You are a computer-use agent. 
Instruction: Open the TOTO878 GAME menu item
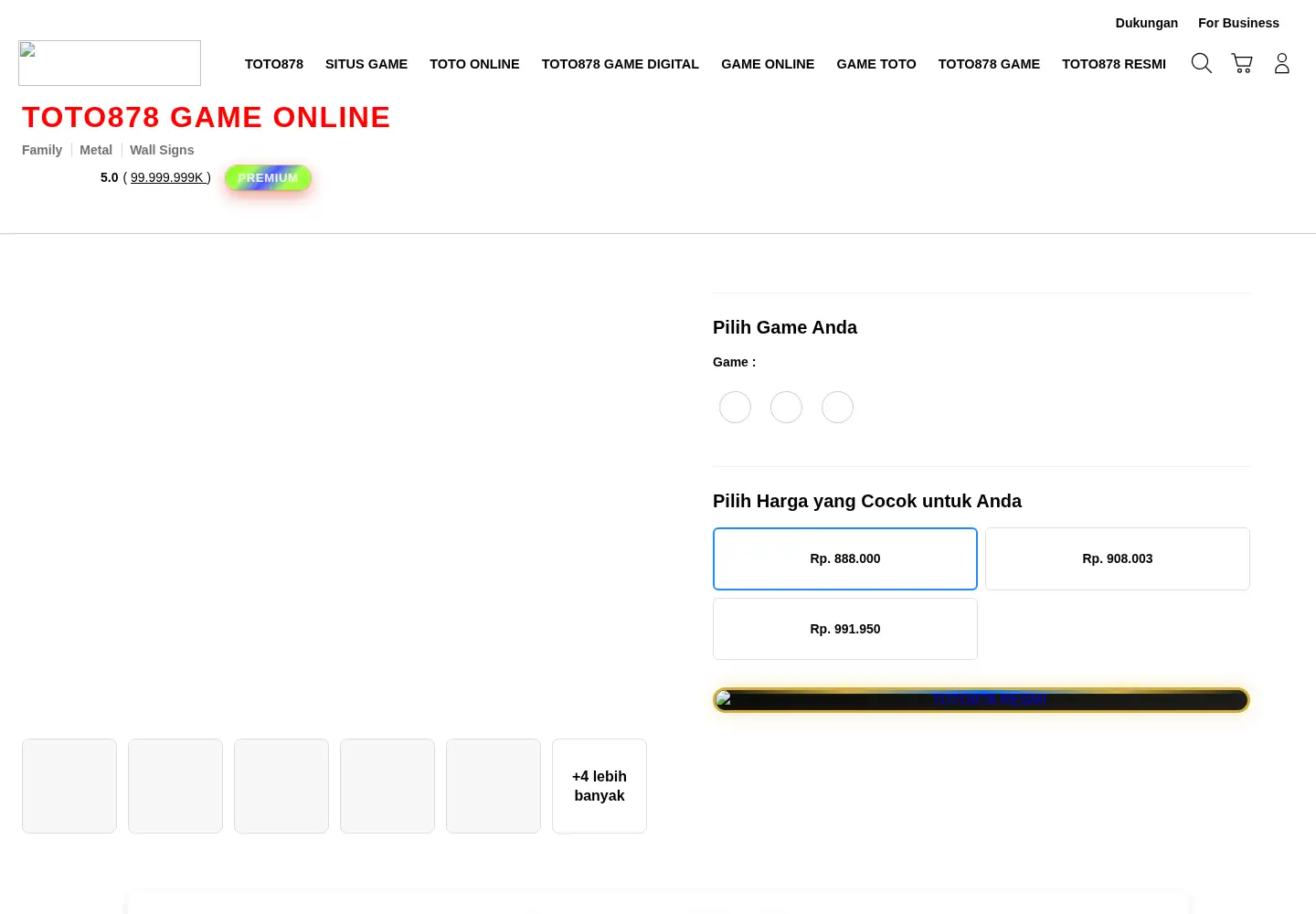989,64
